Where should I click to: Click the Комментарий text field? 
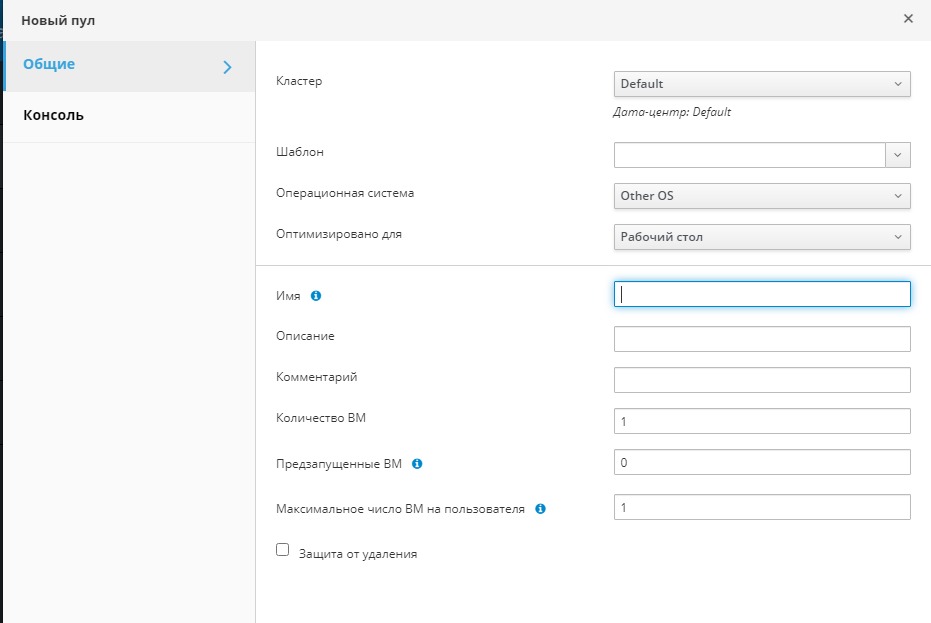pos(761,380)
